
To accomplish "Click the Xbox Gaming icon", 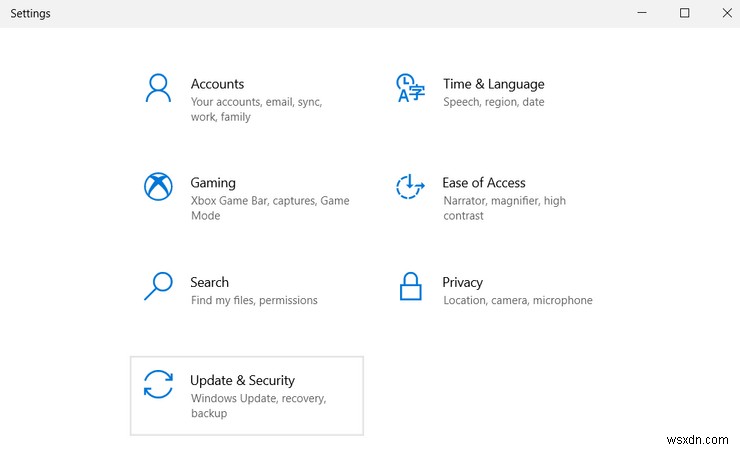I will pos(158,187).
